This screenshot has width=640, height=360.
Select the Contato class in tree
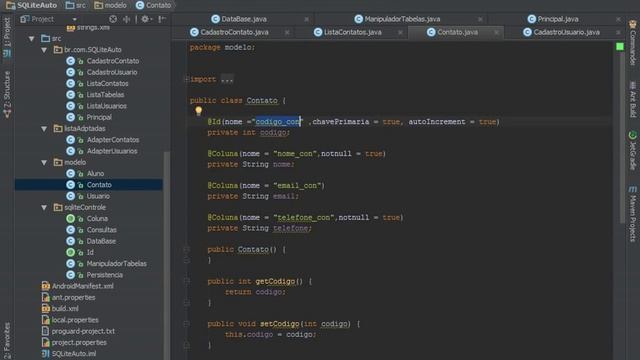click(x=99, y=185)
